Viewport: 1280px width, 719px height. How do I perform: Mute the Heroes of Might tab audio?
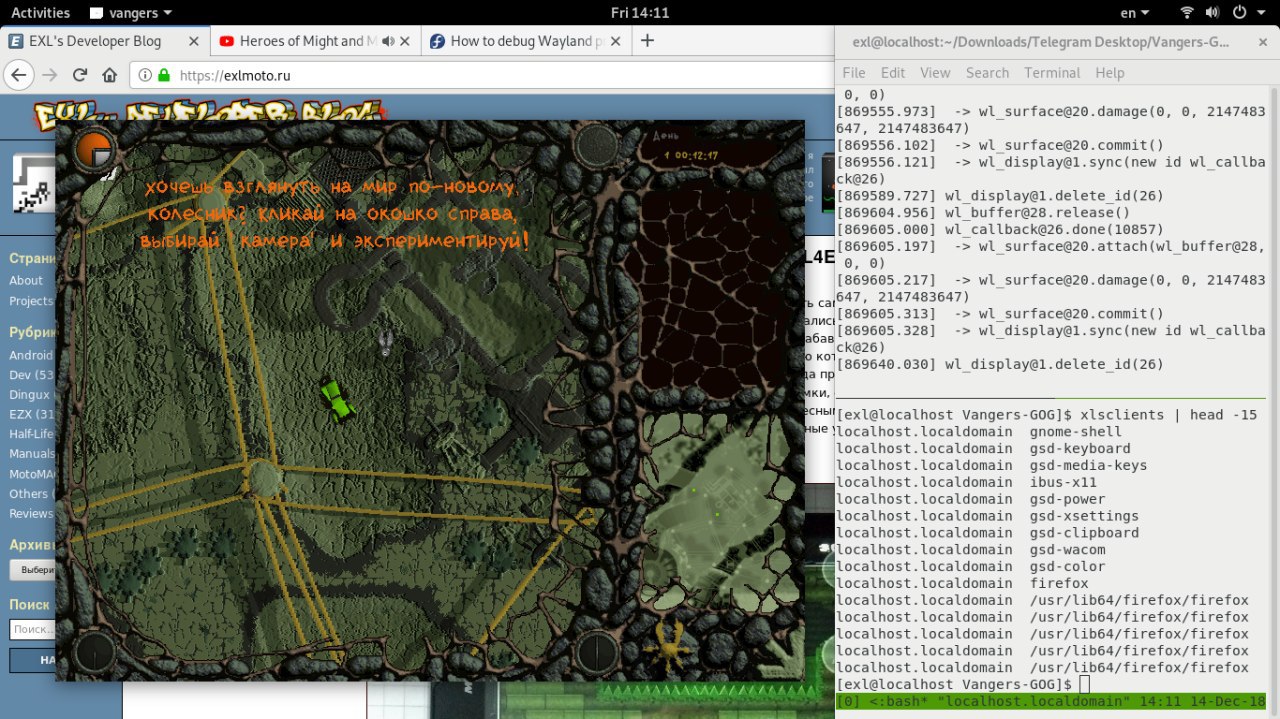(x=389, y=41)
